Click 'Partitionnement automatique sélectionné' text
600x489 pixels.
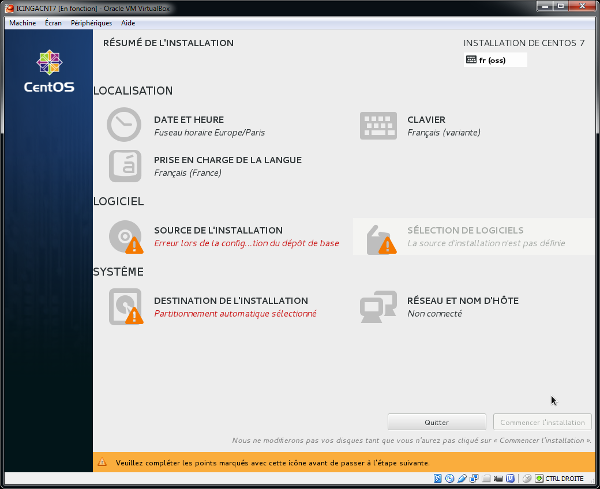click(x=235, y=314)
